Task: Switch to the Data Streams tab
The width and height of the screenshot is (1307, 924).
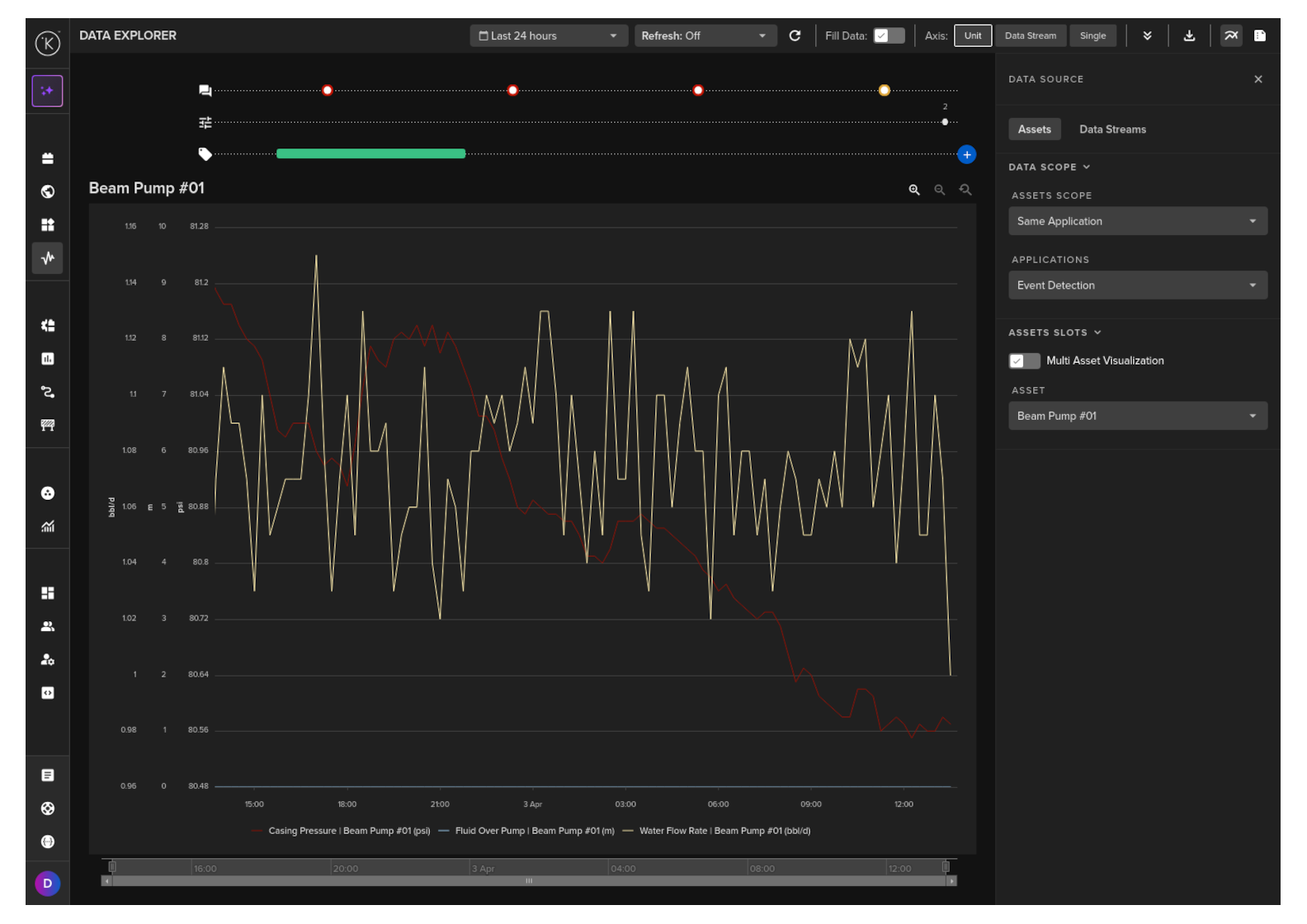Action: [x=1112, y=130]
